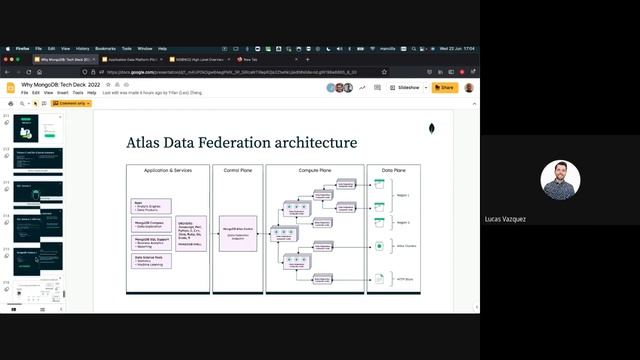640x360 pixels.
Task: Open the Slides View menu
Action: click(48, 93)
